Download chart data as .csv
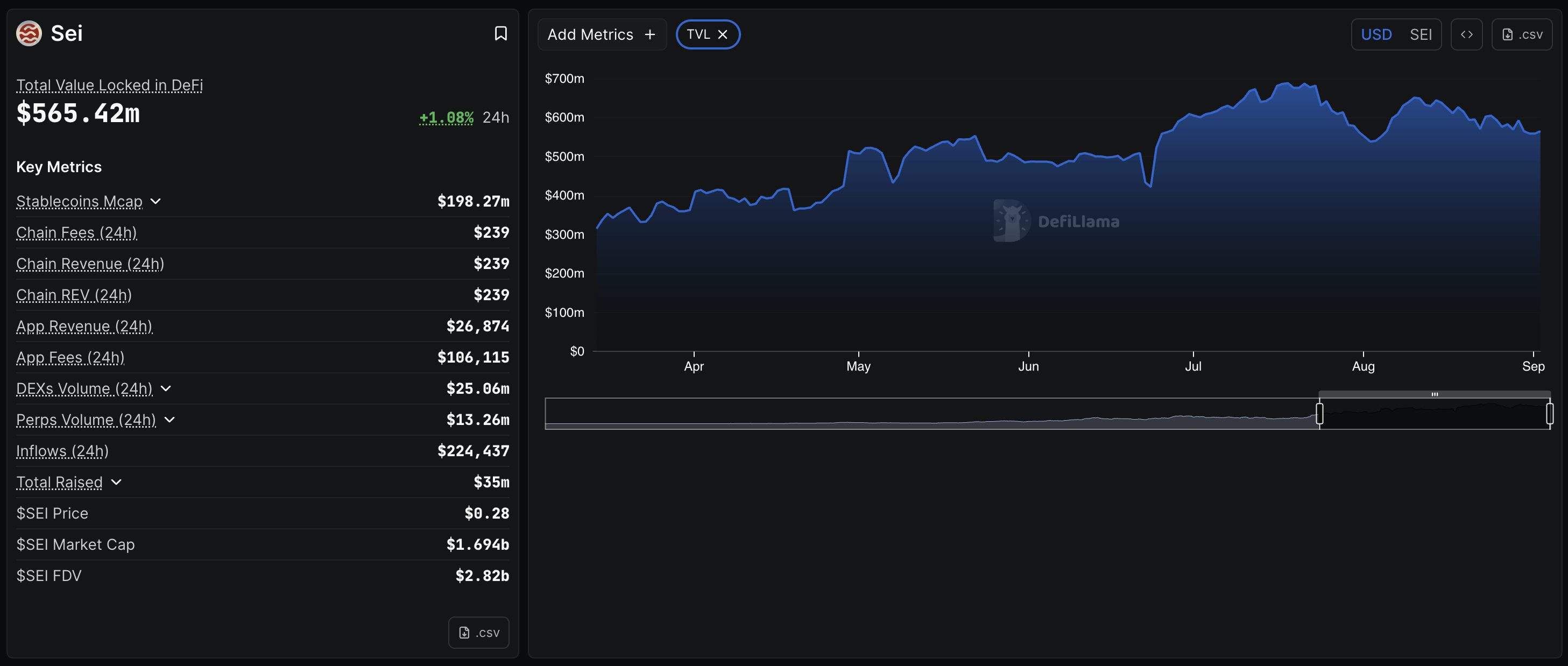The width and height of the screenshot is (1568, 666). coord(1522,35)
